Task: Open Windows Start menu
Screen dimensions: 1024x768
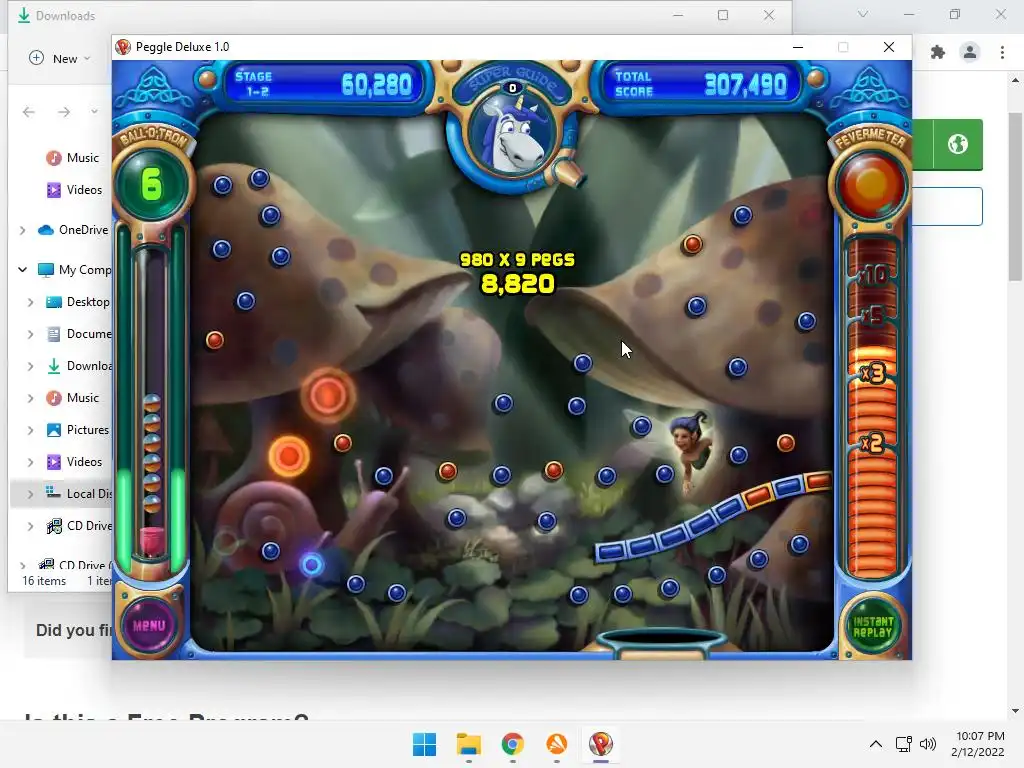Action: click(424, 744)
